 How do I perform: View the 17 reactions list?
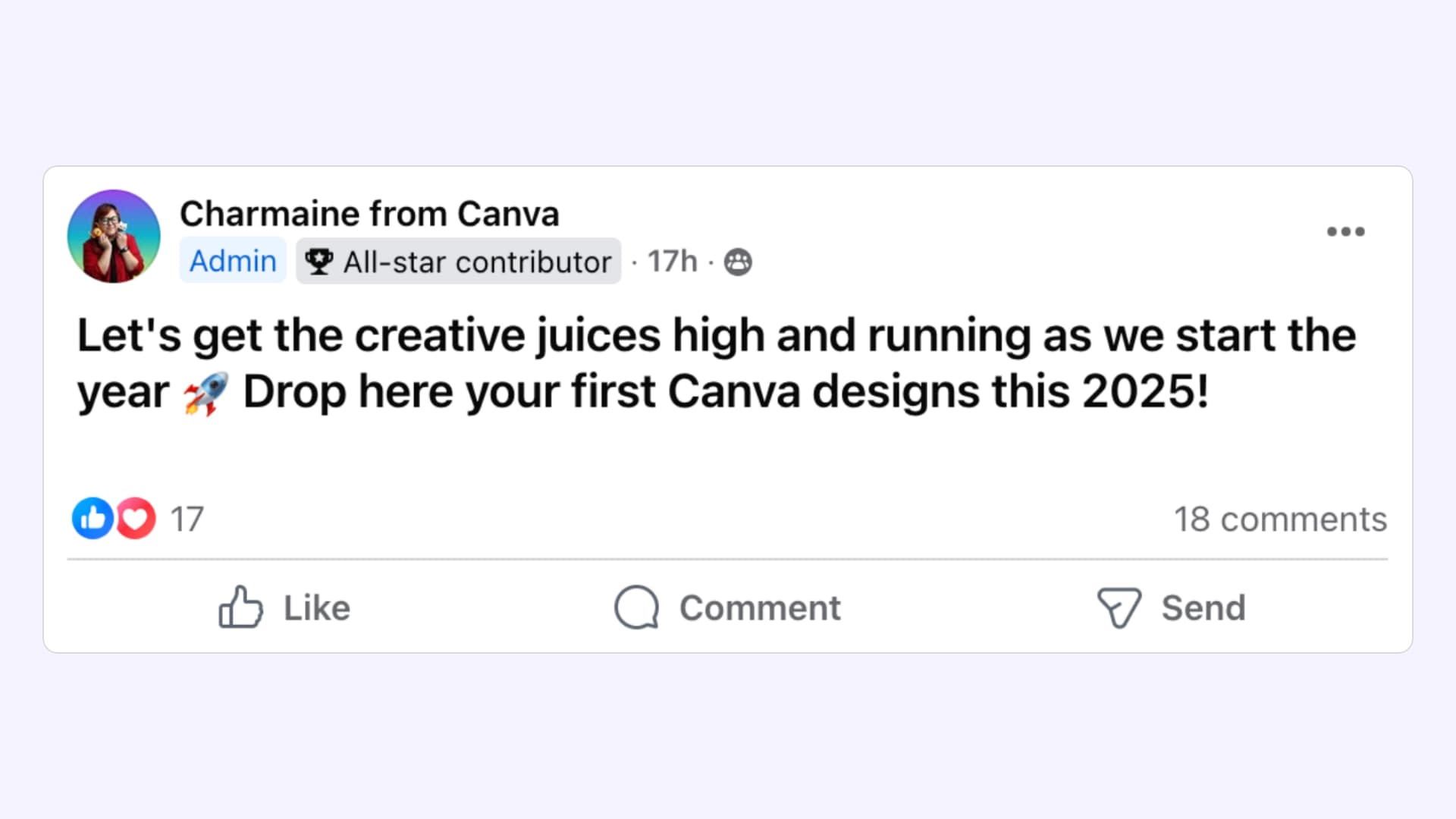point(187,519)
